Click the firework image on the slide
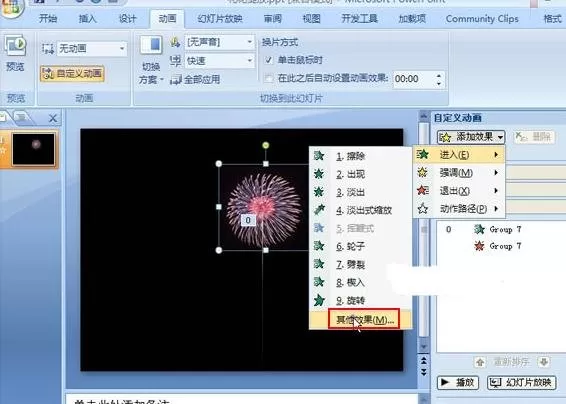This screenshot has width=566, height=404. click(264, 208)
